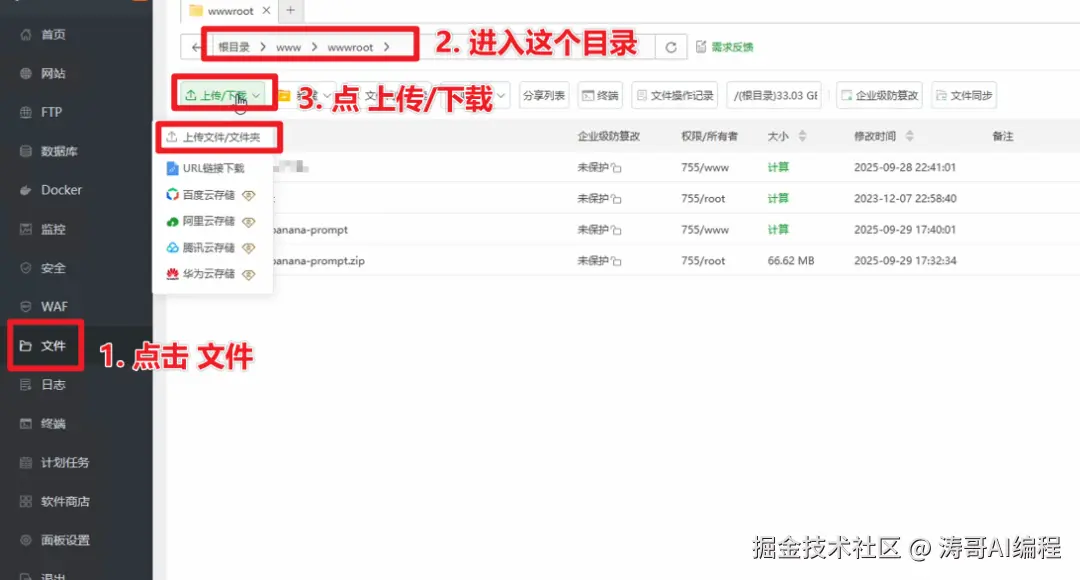Open the 软件商店 app store icon
The width and height of the screenshot is (1080, 580).
pos(55,501)
